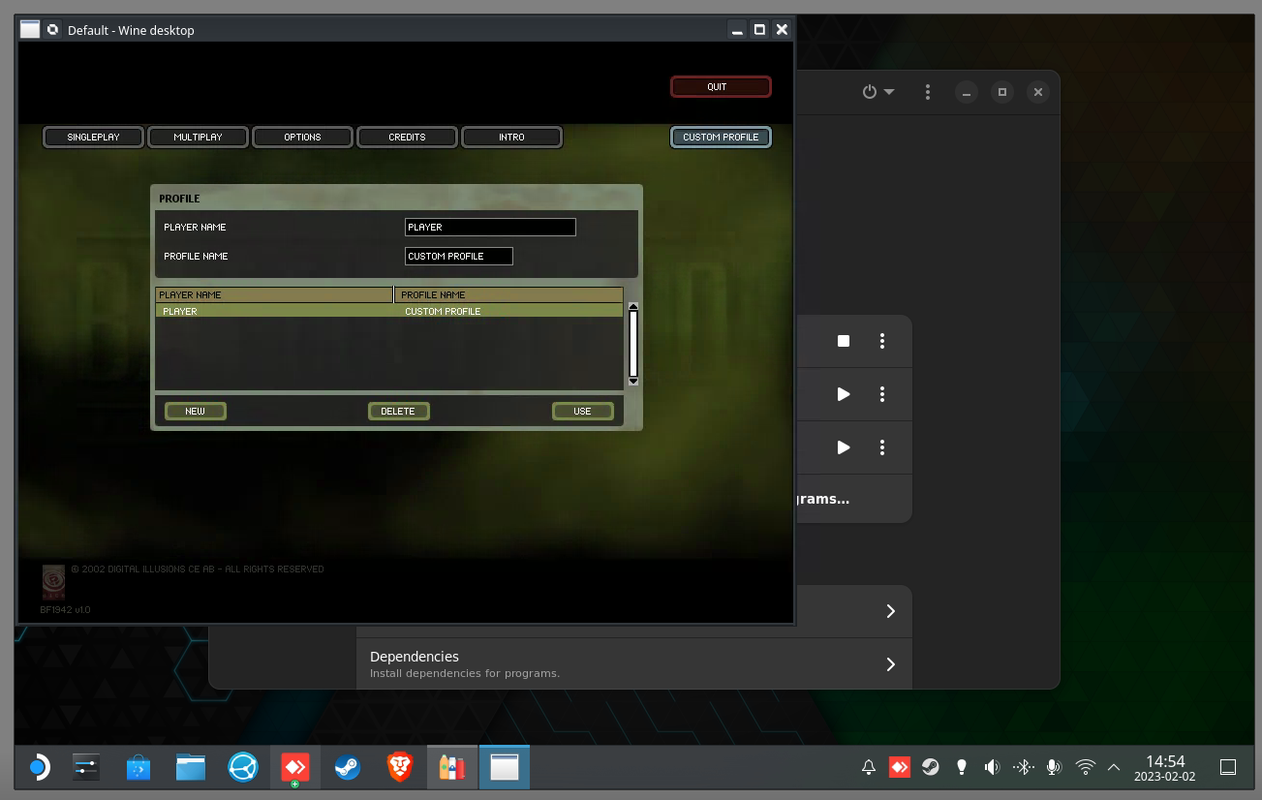Image resolution: width=1262 pixels, height=800 pixels.
Task: Open the Dependencies row chevron
Action: pos(890,664)
